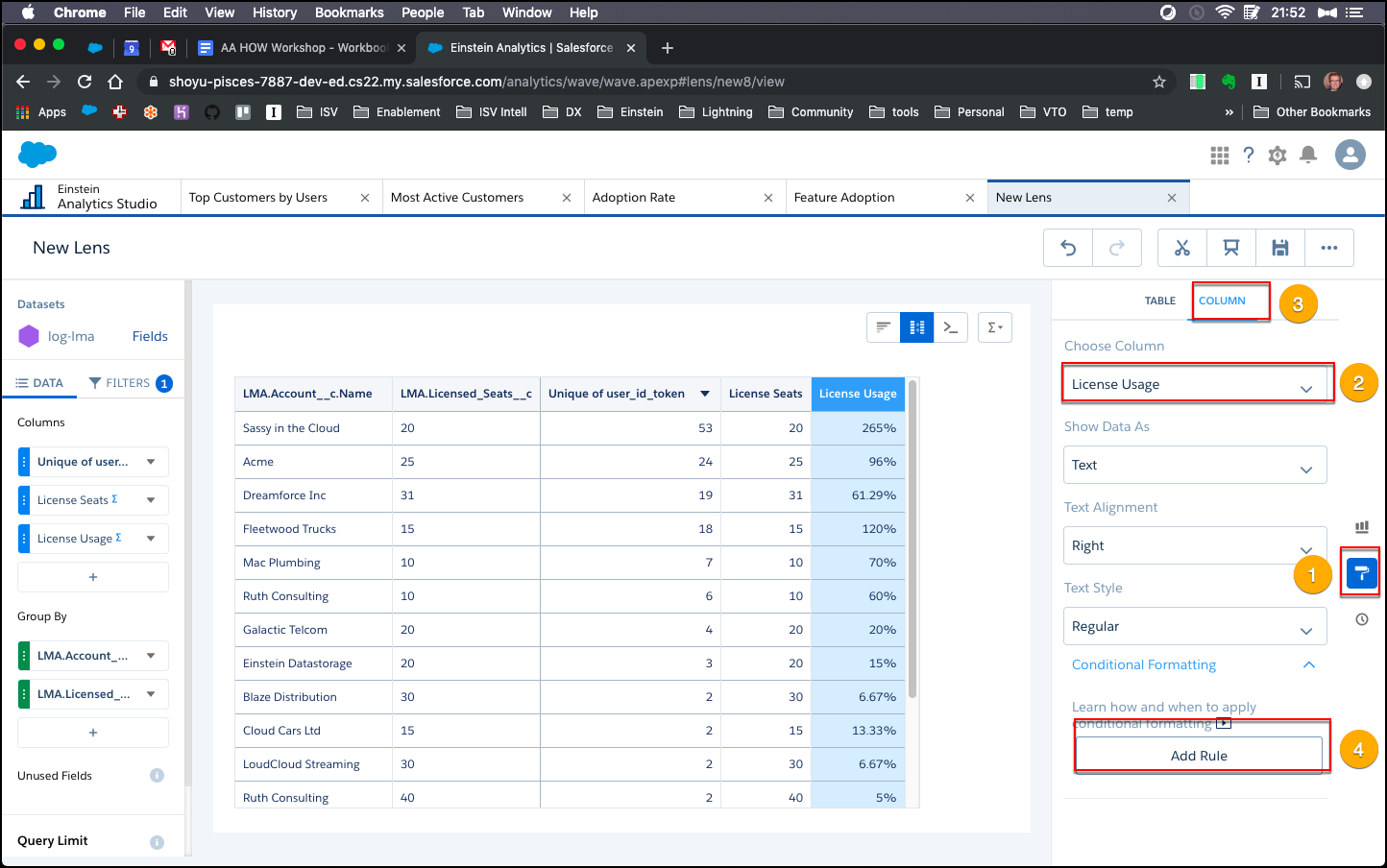This screenshot has width=1387, height=868.
Task: Reload the page in Chrome
Action: pos(85,82)
